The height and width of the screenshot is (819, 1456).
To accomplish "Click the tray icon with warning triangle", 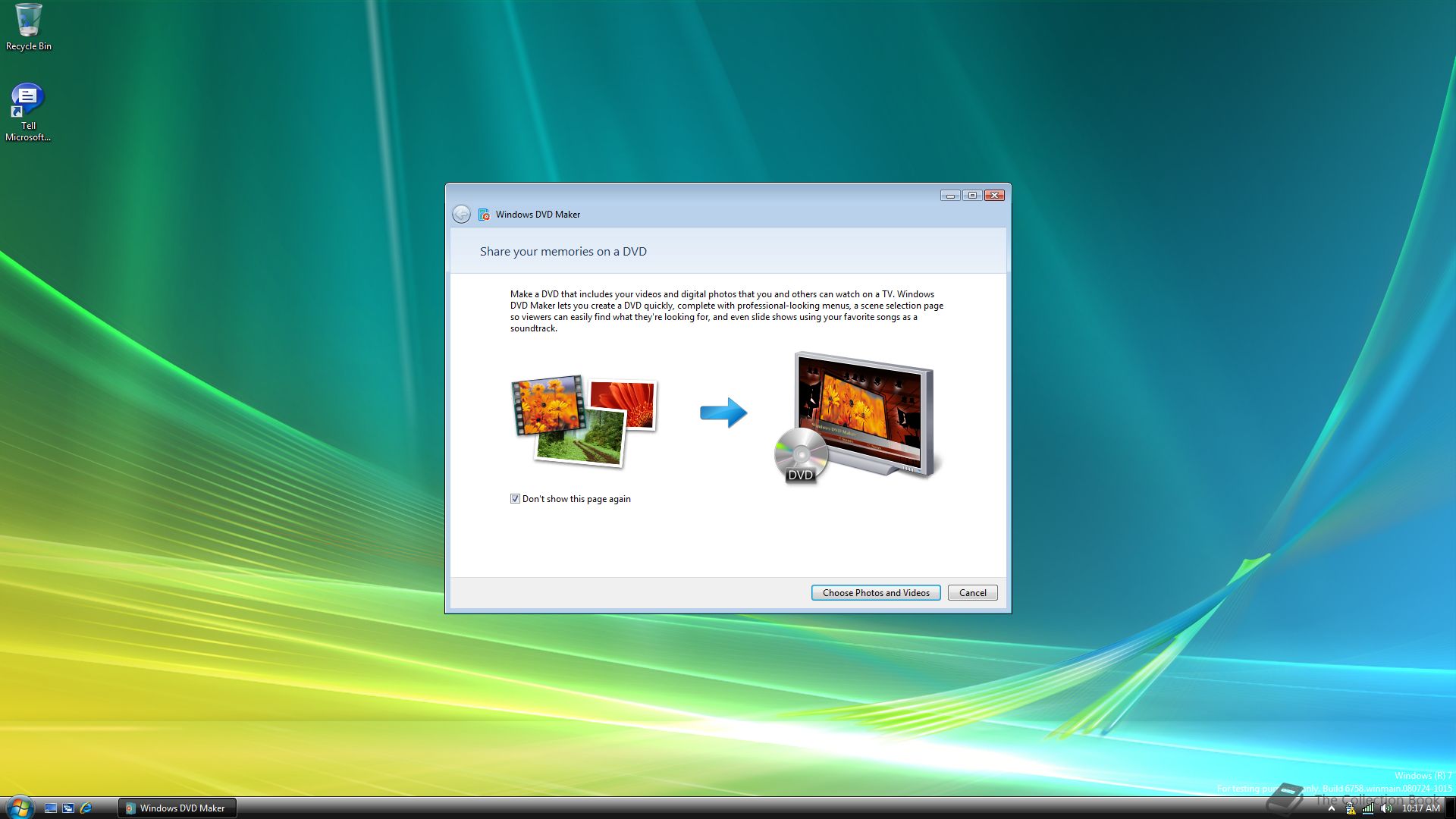I will tap(1350, 809).
